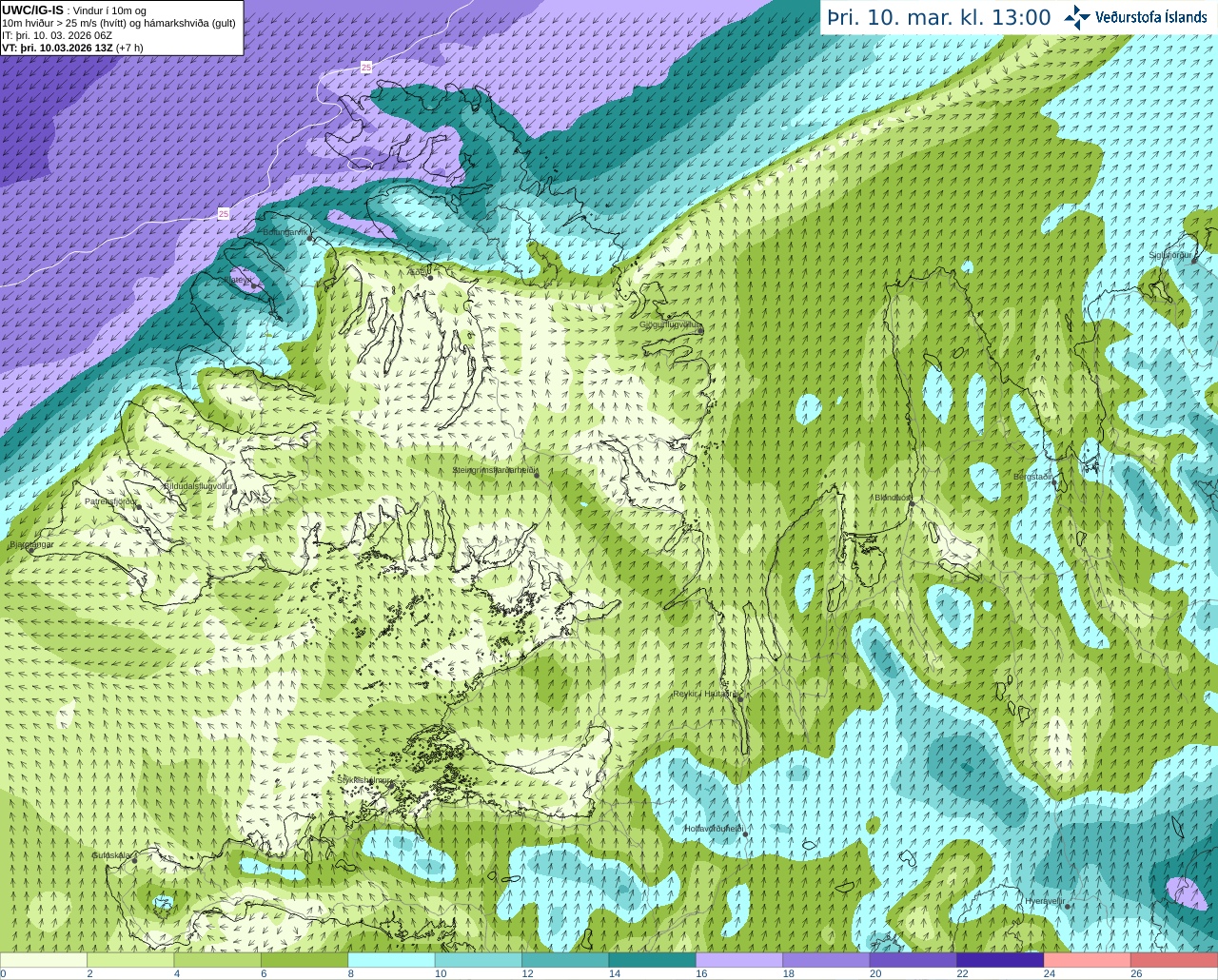Viewport: 1218px width, 980px height.
Task: Pick the 16–18 m/s lavender legend swatch
Action: tap(739, 960)
